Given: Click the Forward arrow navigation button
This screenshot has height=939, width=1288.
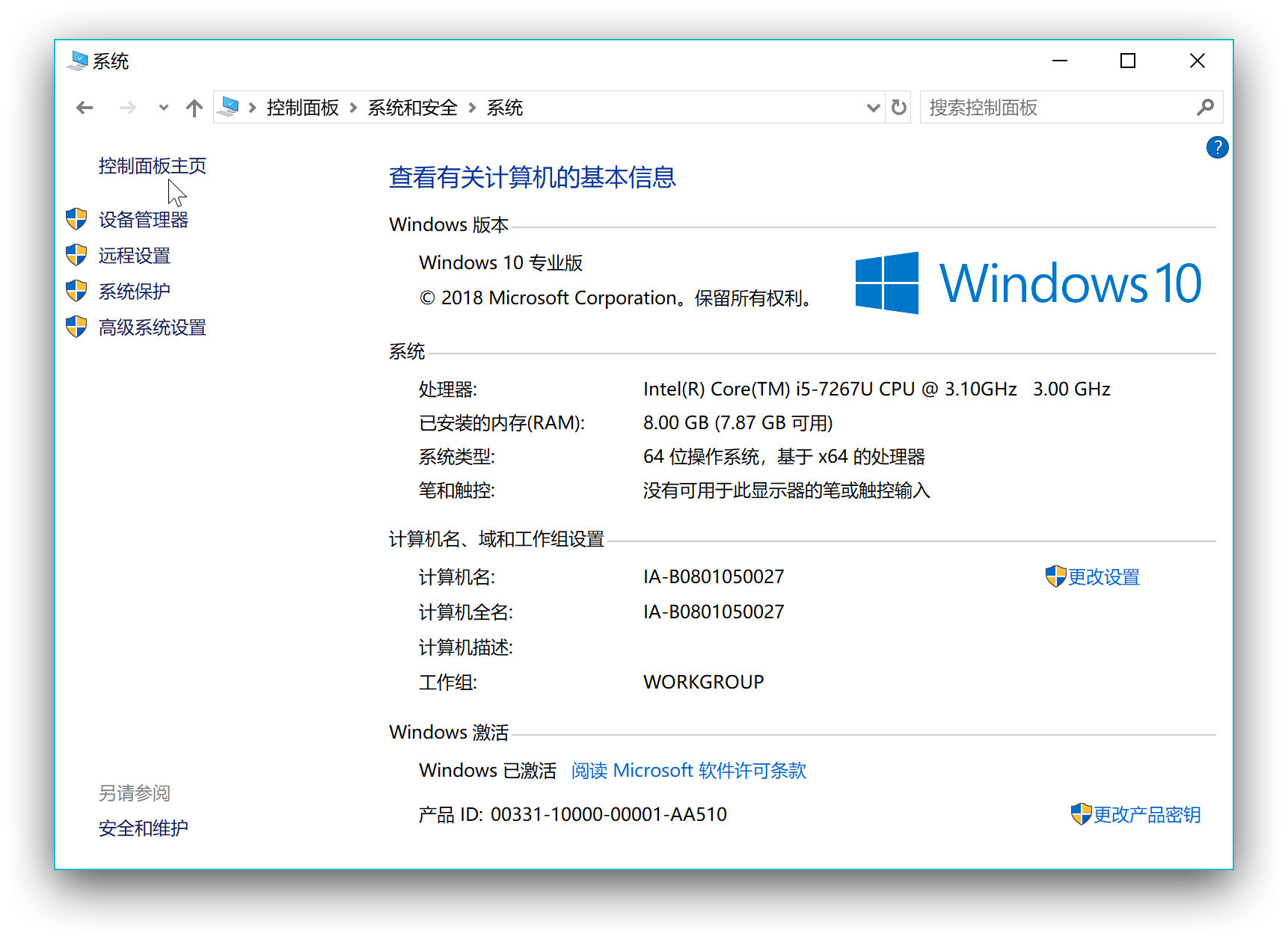Looking at the screenshot, I should click(128, 108).
